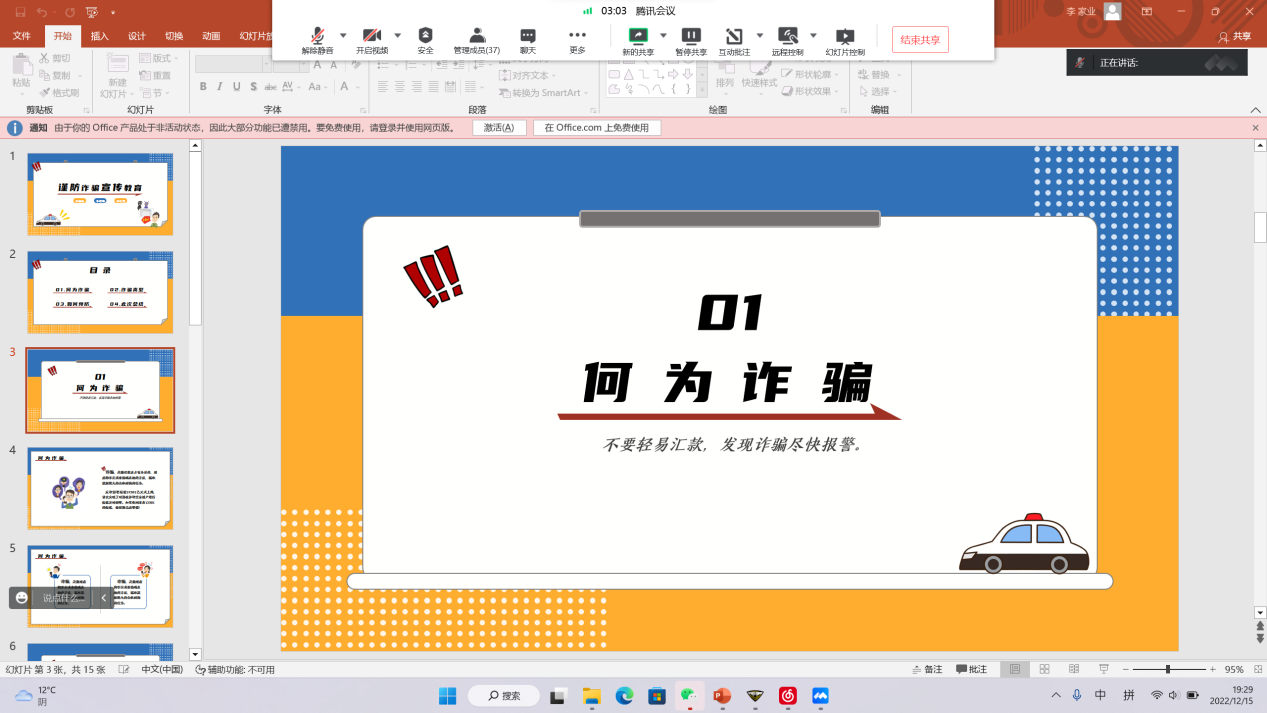Screen dimensions: 1267x713
Task: Open the meeting chat panel (聊天)
Action: click(527, 38)
